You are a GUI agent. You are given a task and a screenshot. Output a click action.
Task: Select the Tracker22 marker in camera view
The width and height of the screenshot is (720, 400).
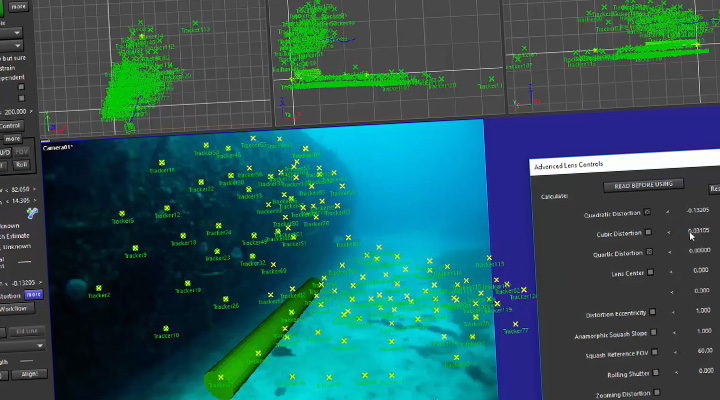[201, 182]
